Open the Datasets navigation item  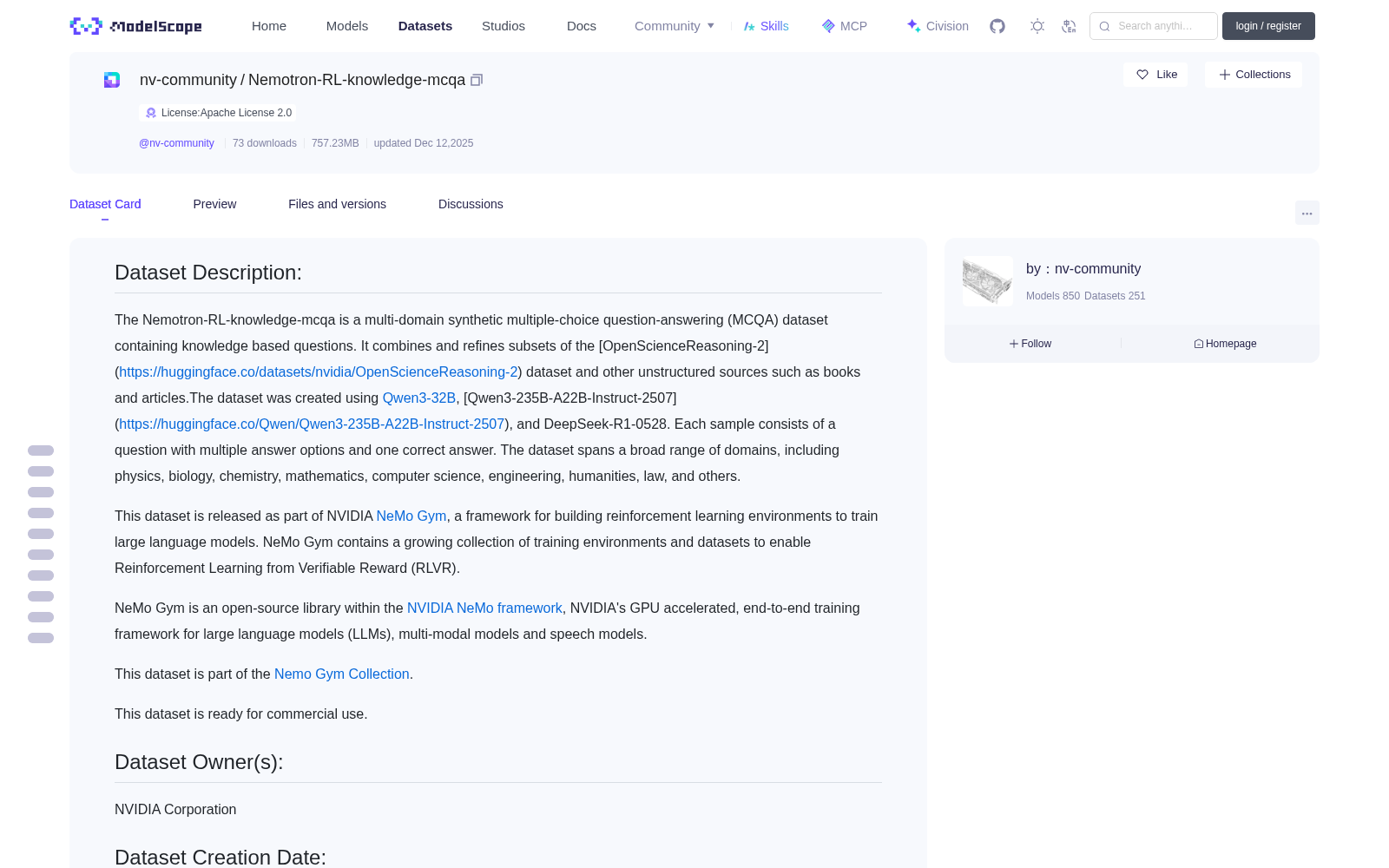(x=425, y=26)
